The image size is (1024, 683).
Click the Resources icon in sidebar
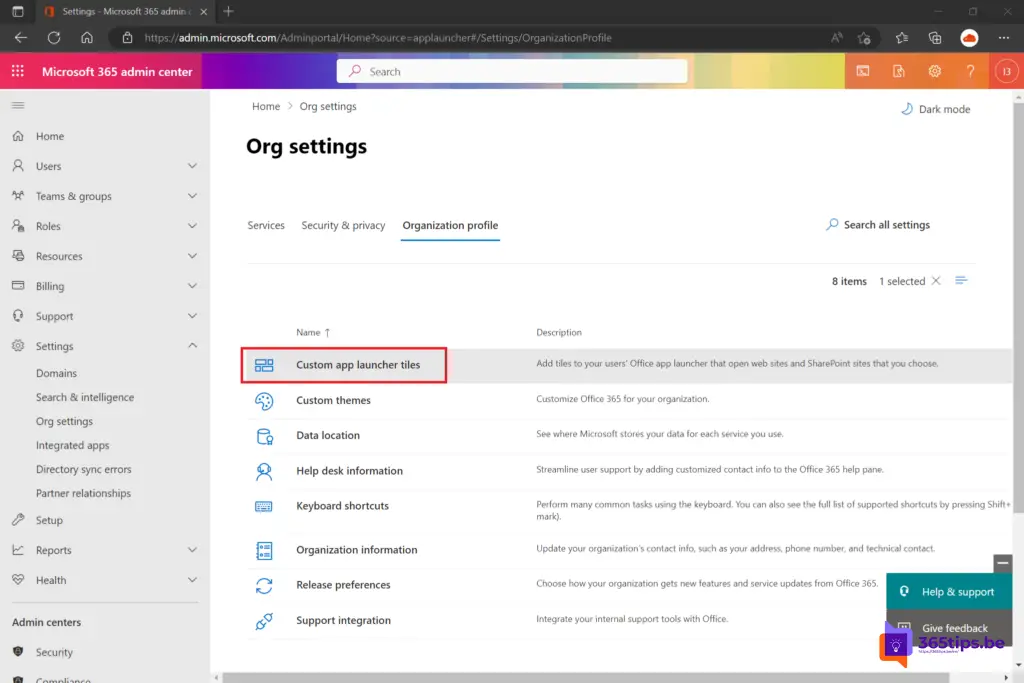18,256
